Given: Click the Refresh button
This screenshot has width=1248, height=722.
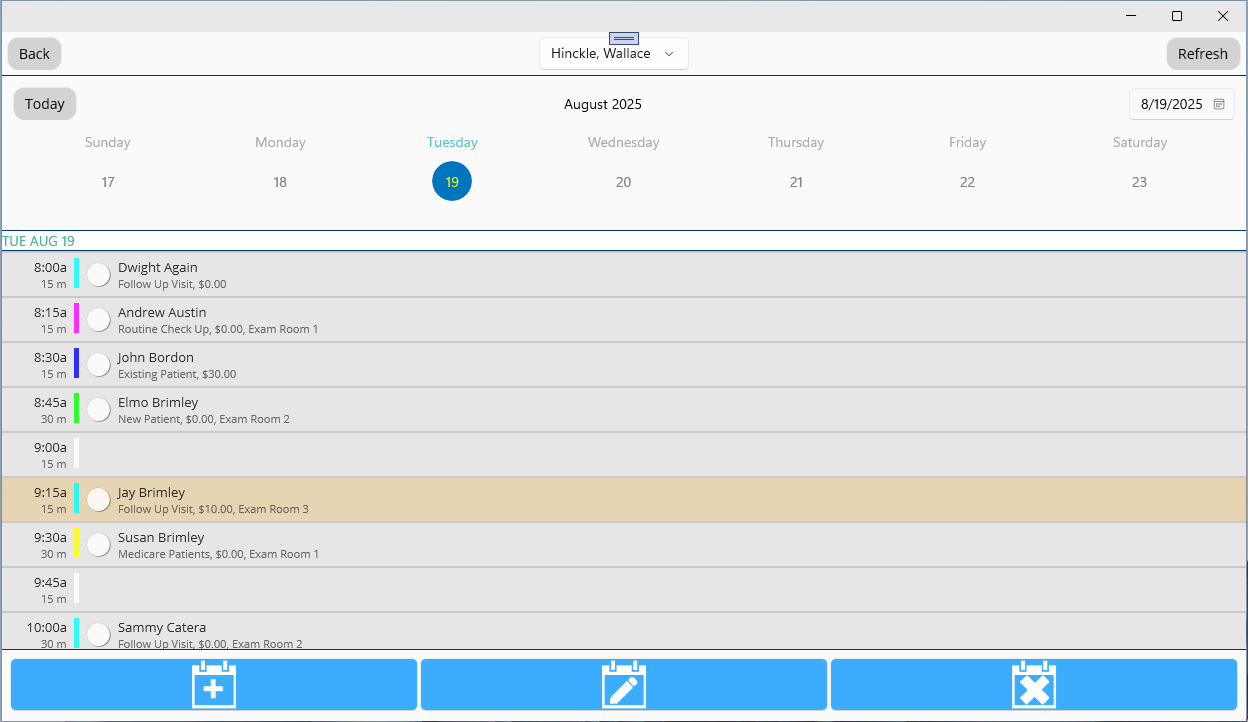Looking at the screenshot, I should pos(1203,54).
